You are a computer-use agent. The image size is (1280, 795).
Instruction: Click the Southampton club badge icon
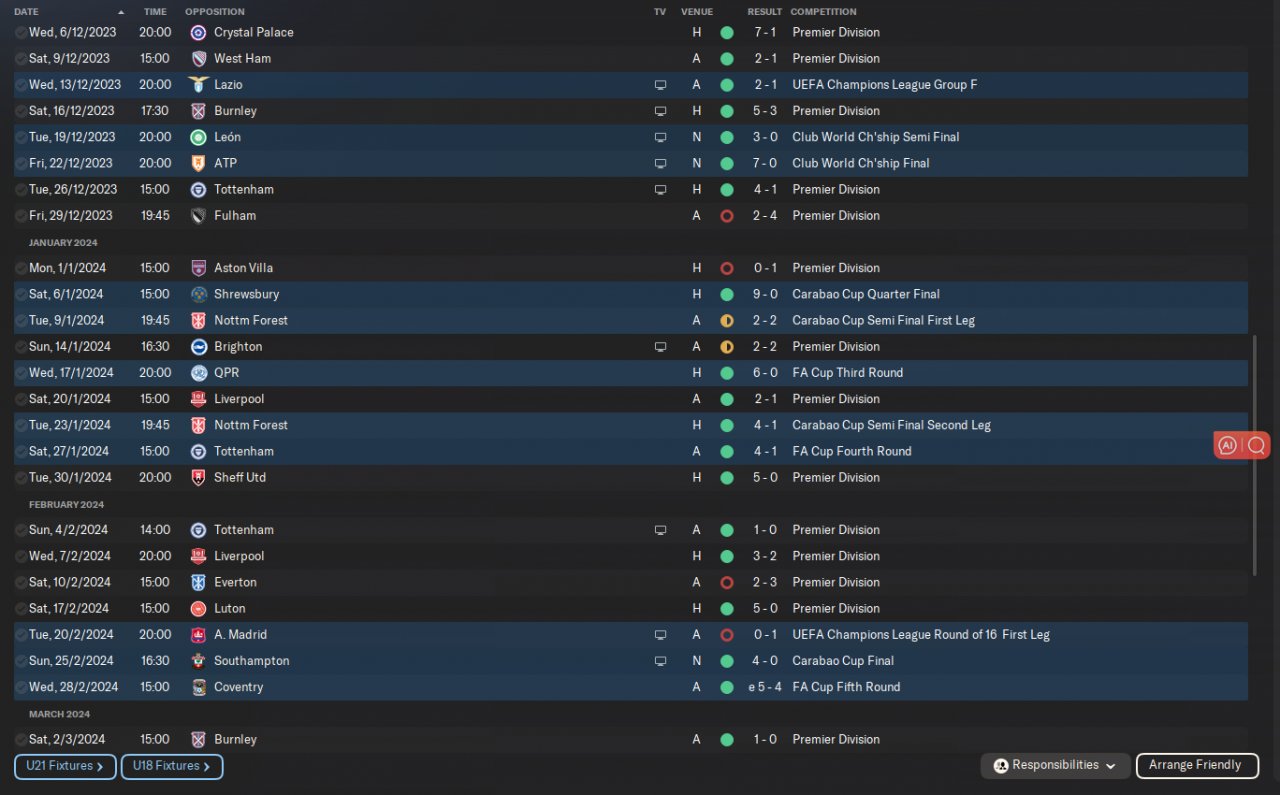[x=198, y=661]
